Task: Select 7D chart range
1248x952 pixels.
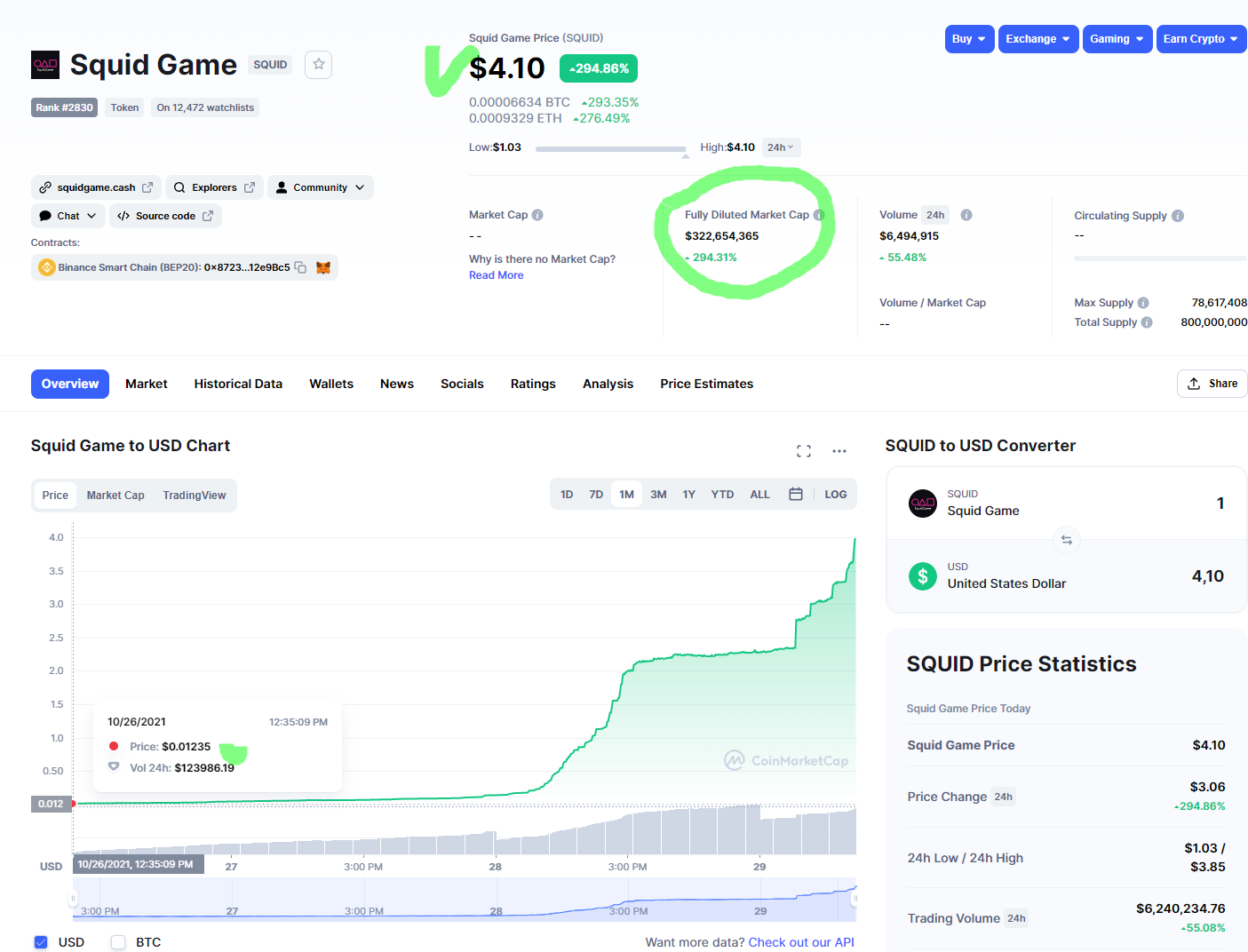Action: 596,494
